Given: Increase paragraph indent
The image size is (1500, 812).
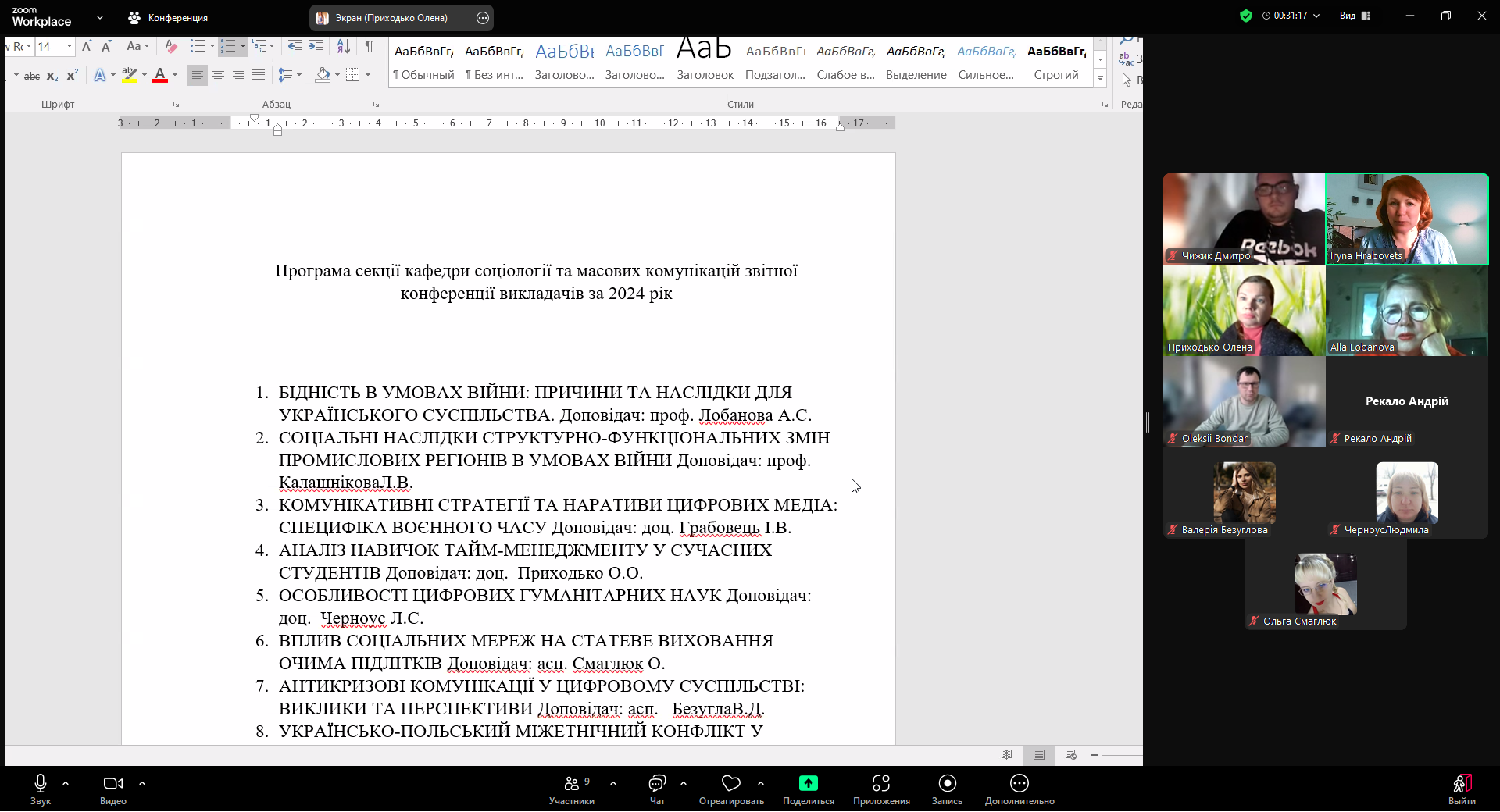Looking at the screenshot, I should [316, 47].
